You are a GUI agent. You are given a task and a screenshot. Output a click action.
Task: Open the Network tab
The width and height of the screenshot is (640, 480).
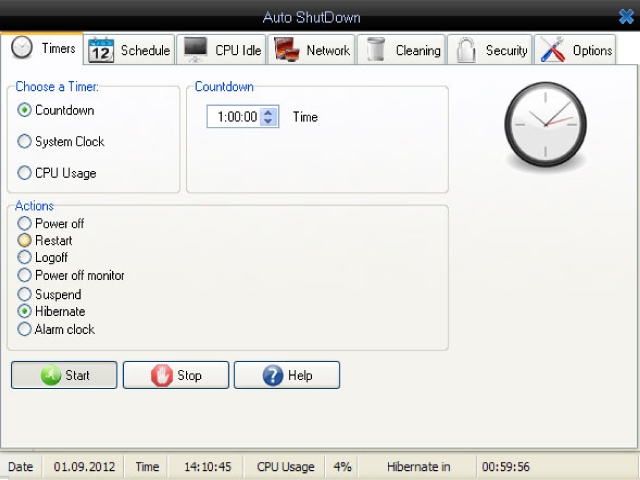[311, 50]
